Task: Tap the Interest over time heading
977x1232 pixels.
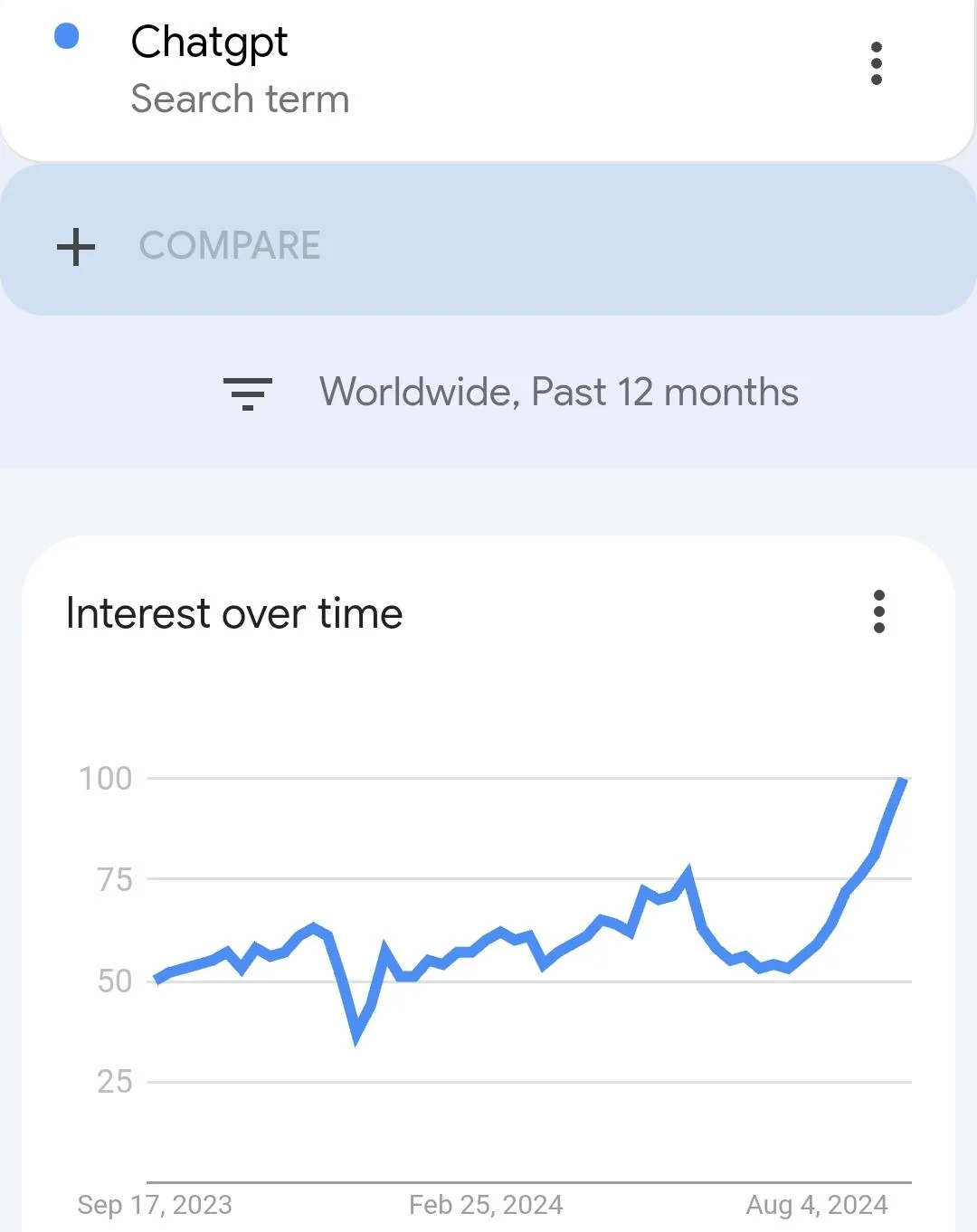Action: (x=234, y=613)
